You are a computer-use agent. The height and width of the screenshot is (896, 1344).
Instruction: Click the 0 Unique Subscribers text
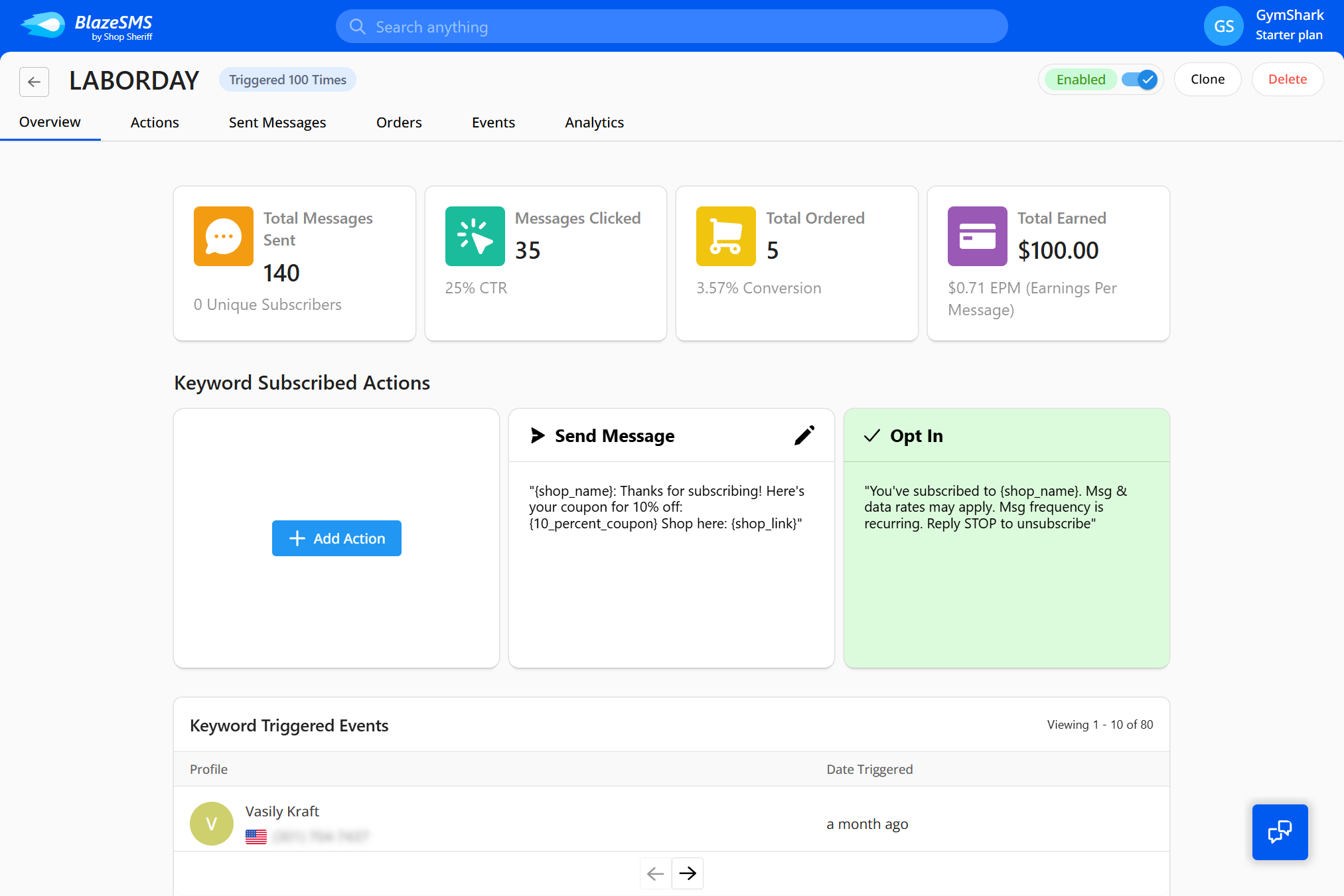(267, 305)
